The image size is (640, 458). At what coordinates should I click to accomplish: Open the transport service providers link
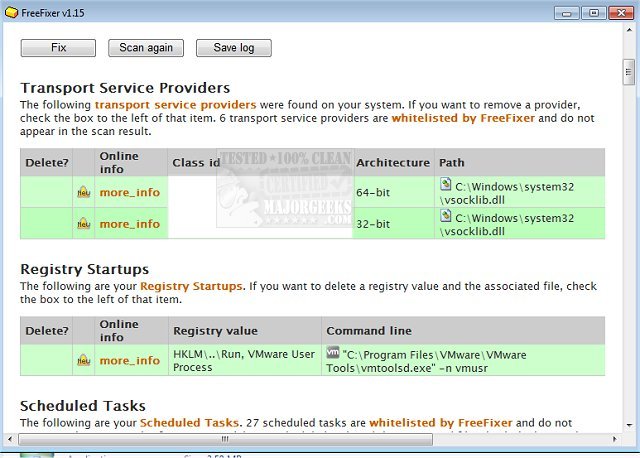pos(176,105)
